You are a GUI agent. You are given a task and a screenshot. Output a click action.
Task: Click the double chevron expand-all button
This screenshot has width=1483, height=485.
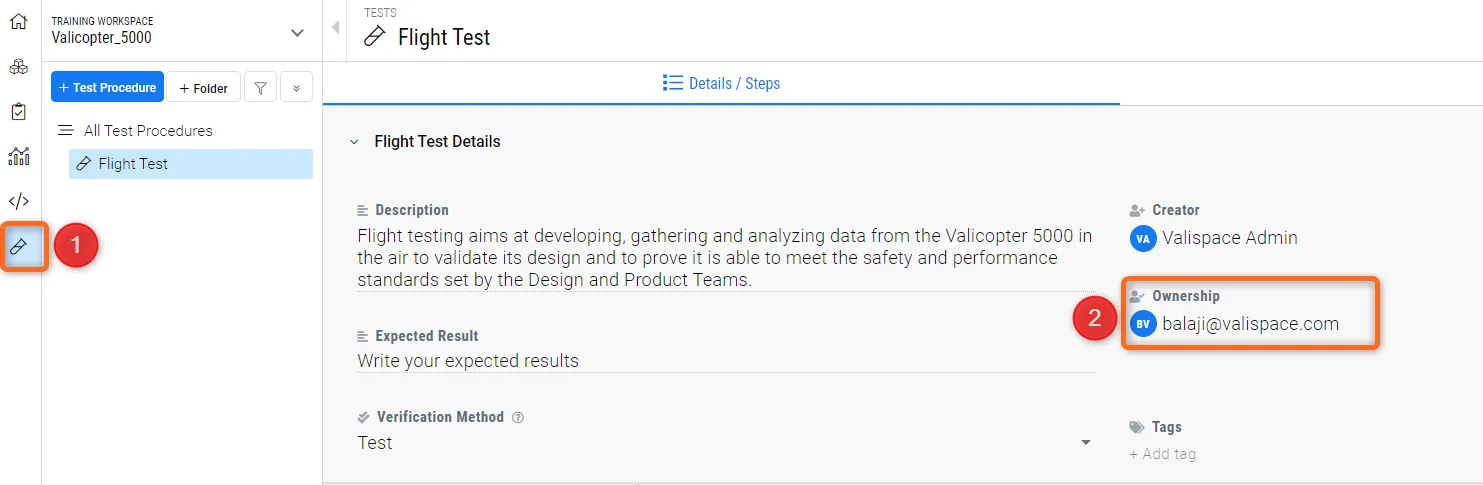coord(297,88)
